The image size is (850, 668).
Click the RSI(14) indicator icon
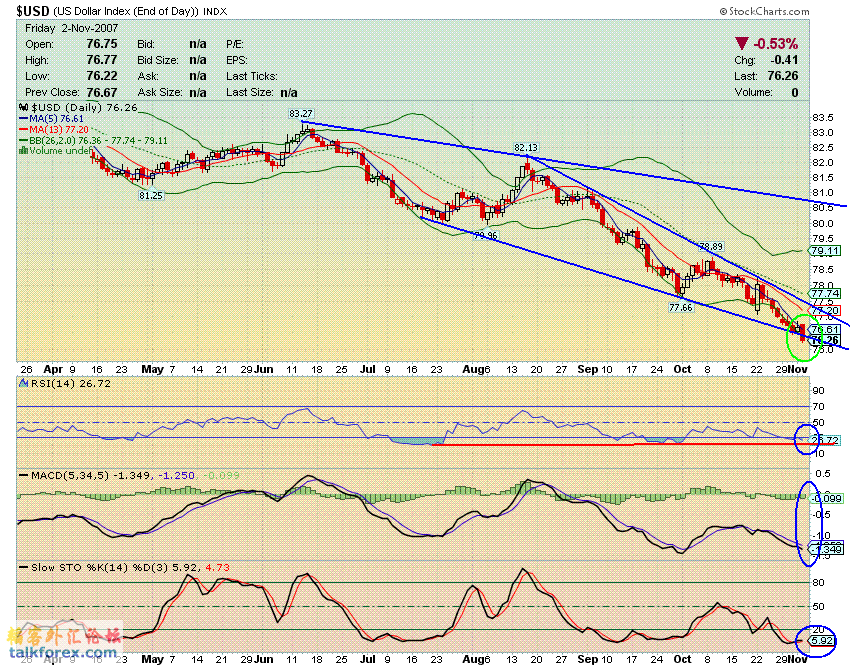click(x=23, y=383)
